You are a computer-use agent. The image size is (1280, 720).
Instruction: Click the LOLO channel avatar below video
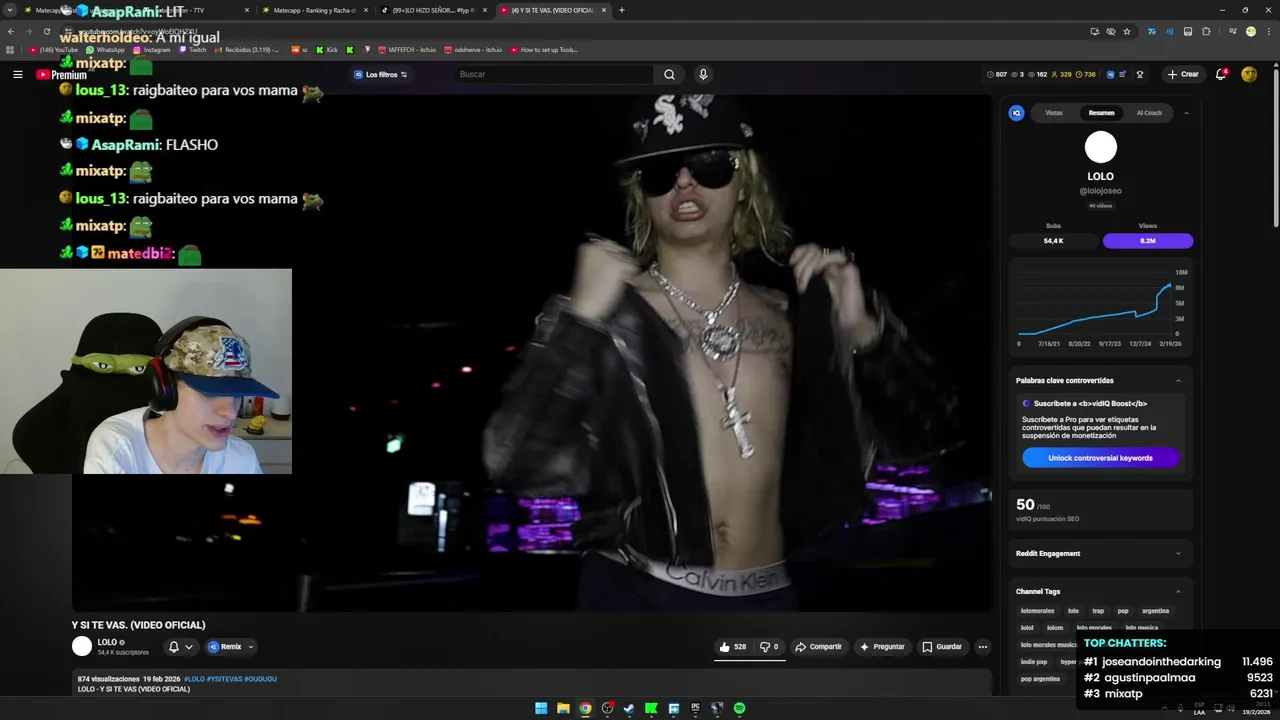click(82, 647)
